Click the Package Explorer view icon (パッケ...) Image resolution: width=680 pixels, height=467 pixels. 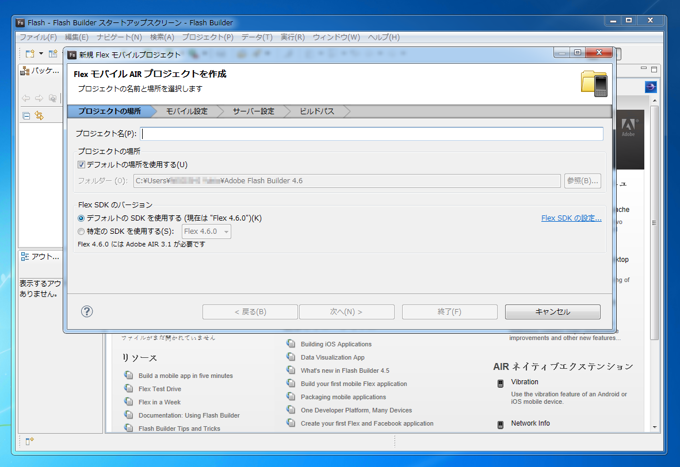tap(25, 71)
